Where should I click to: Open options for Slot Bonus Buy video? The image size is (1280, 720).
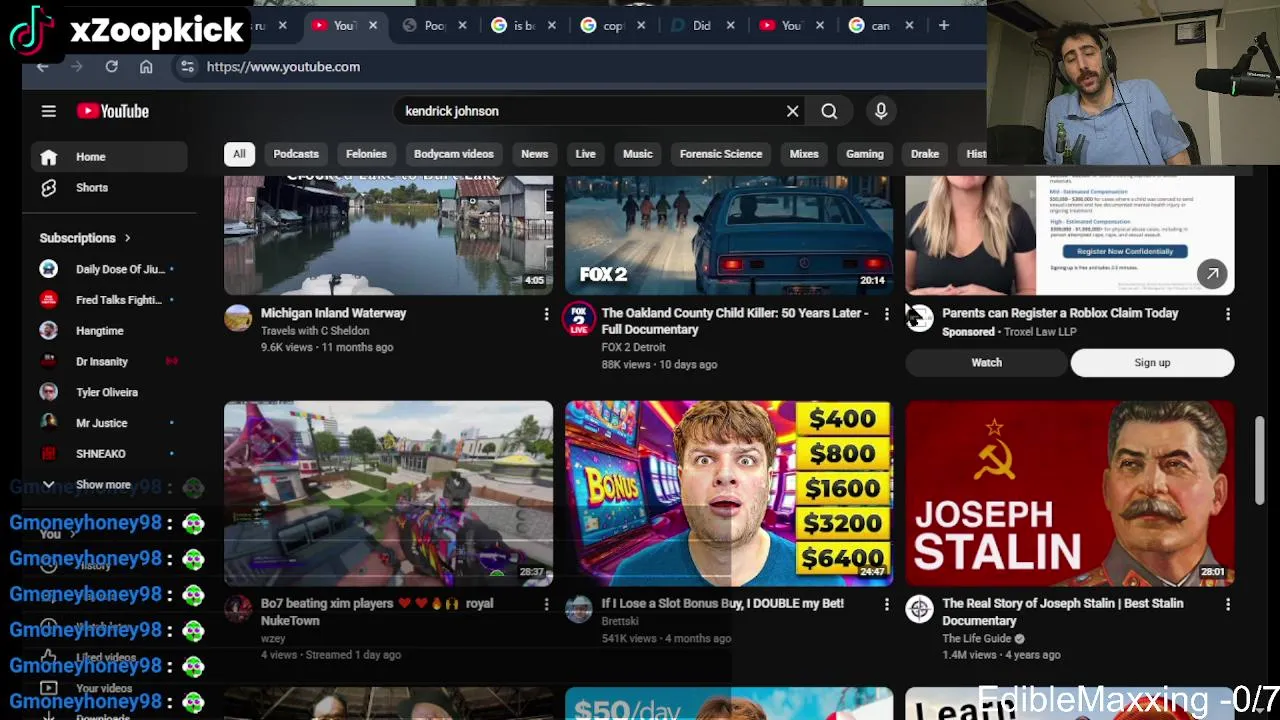coord(886,604)
